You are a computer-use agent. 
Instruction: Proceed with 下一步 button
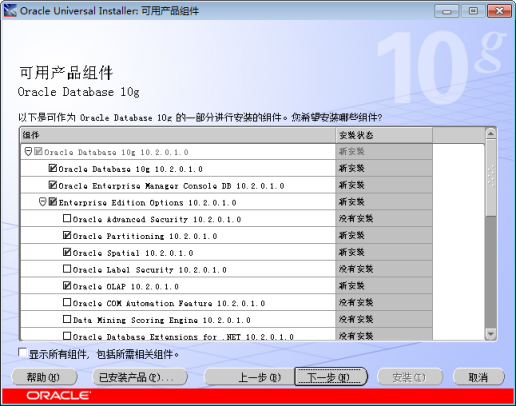(331, 377)
